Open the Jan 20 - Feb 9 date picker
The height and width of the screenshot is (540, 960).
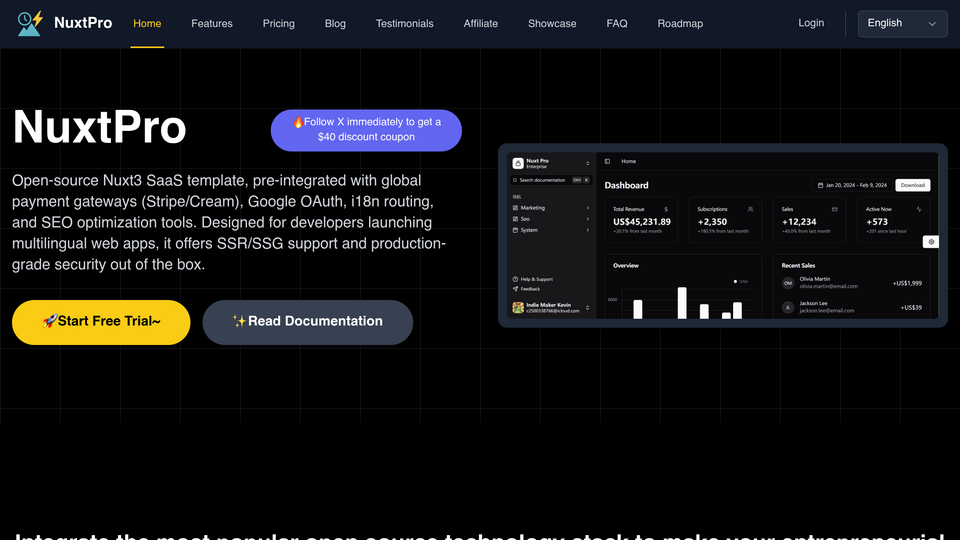click(x=852, y=185)
